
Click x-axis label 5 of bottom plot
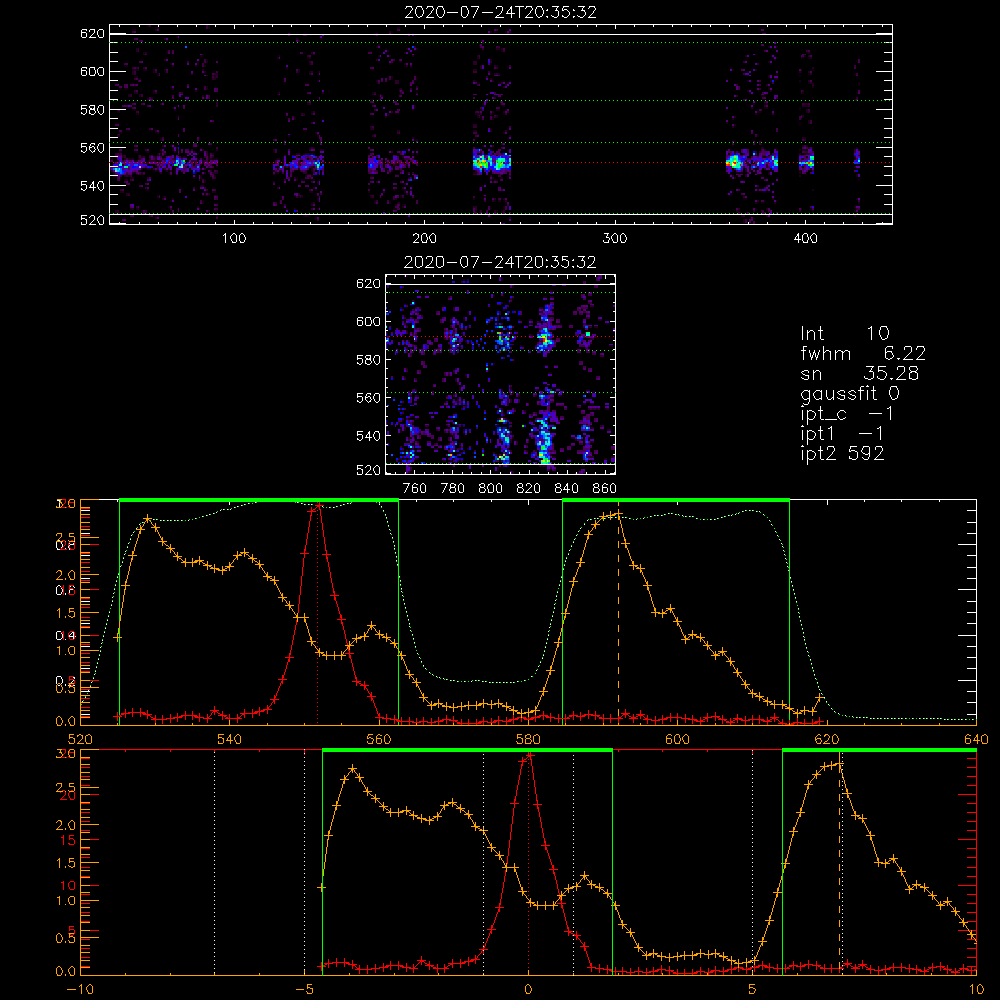click(752, 990)
